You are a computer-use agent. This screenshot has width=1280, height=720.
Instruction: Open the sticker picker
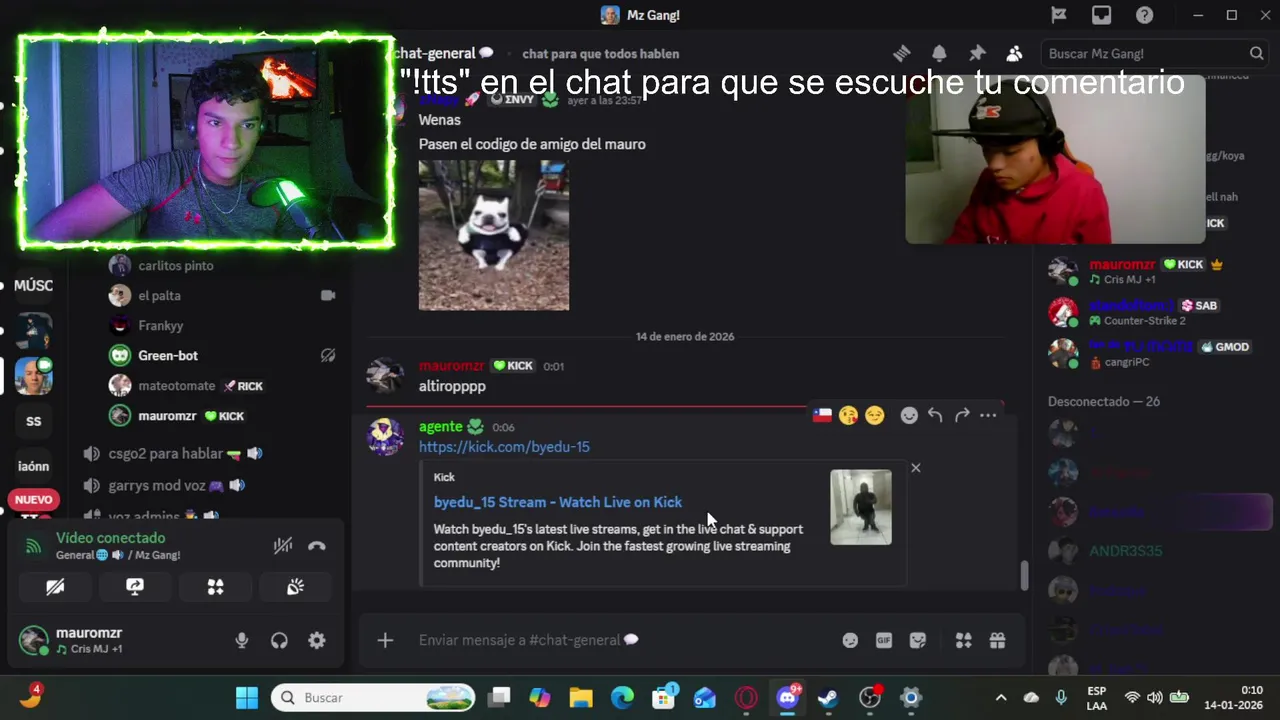coord(918,640)
